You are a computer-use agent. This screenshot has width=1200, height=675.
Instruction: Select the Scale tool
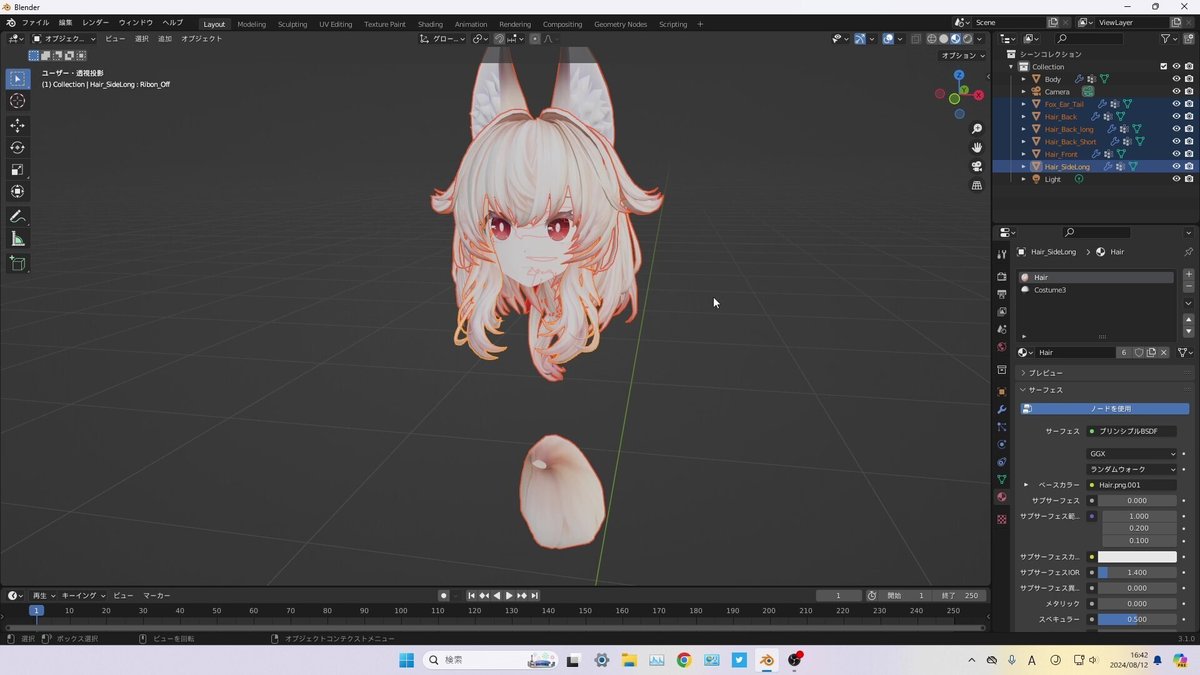17,169
